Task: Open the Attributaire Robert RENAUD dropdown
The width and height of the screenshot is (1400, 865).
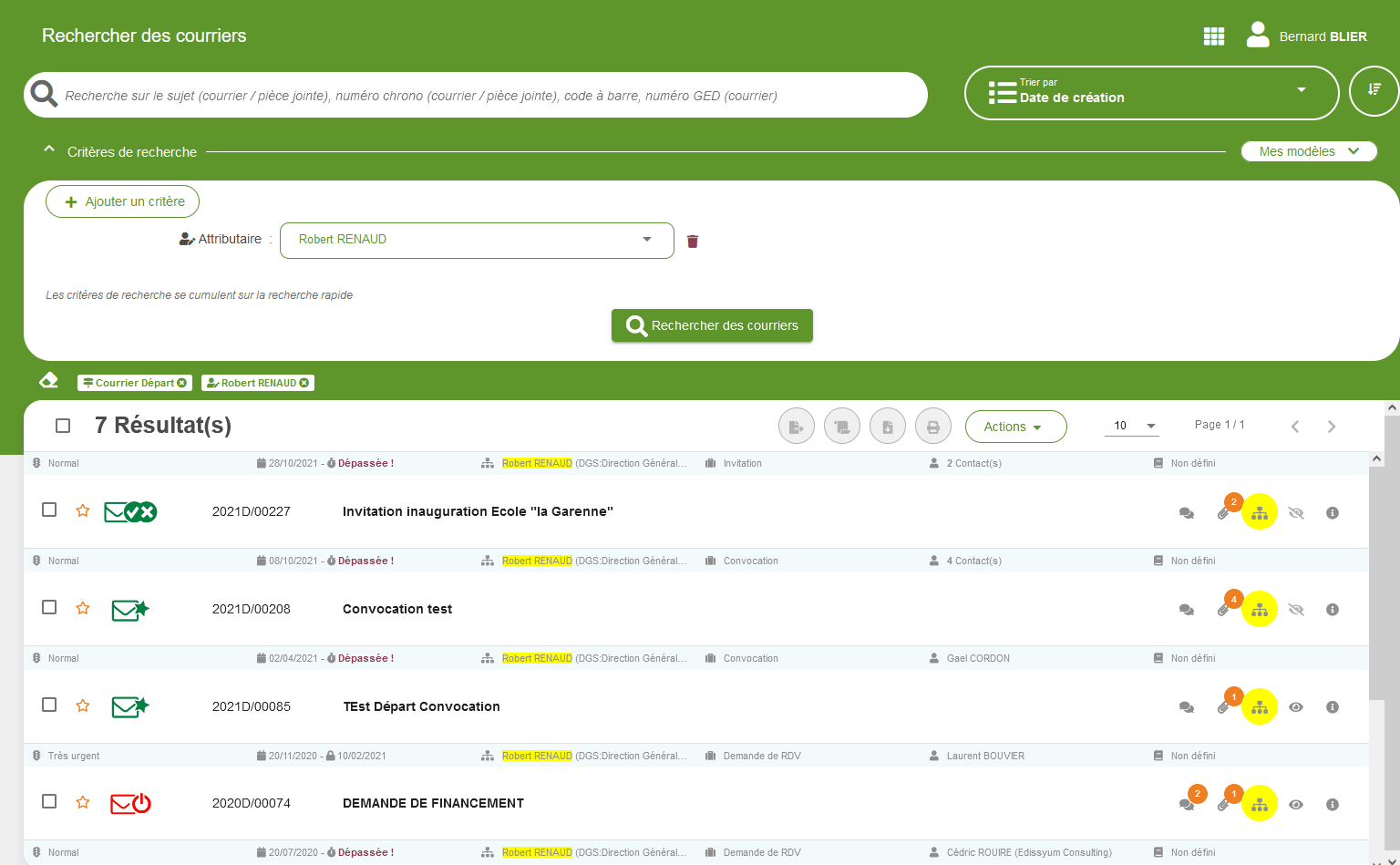Action: pyautogui.click(x=476, y=240)
